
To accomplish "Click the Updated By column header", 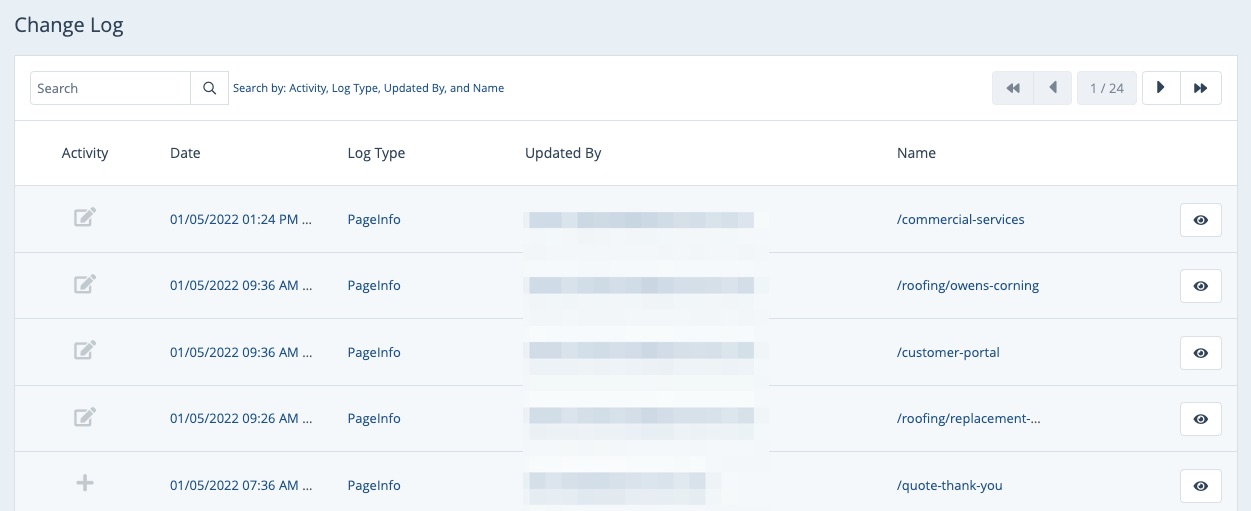I will click(563, 153).
